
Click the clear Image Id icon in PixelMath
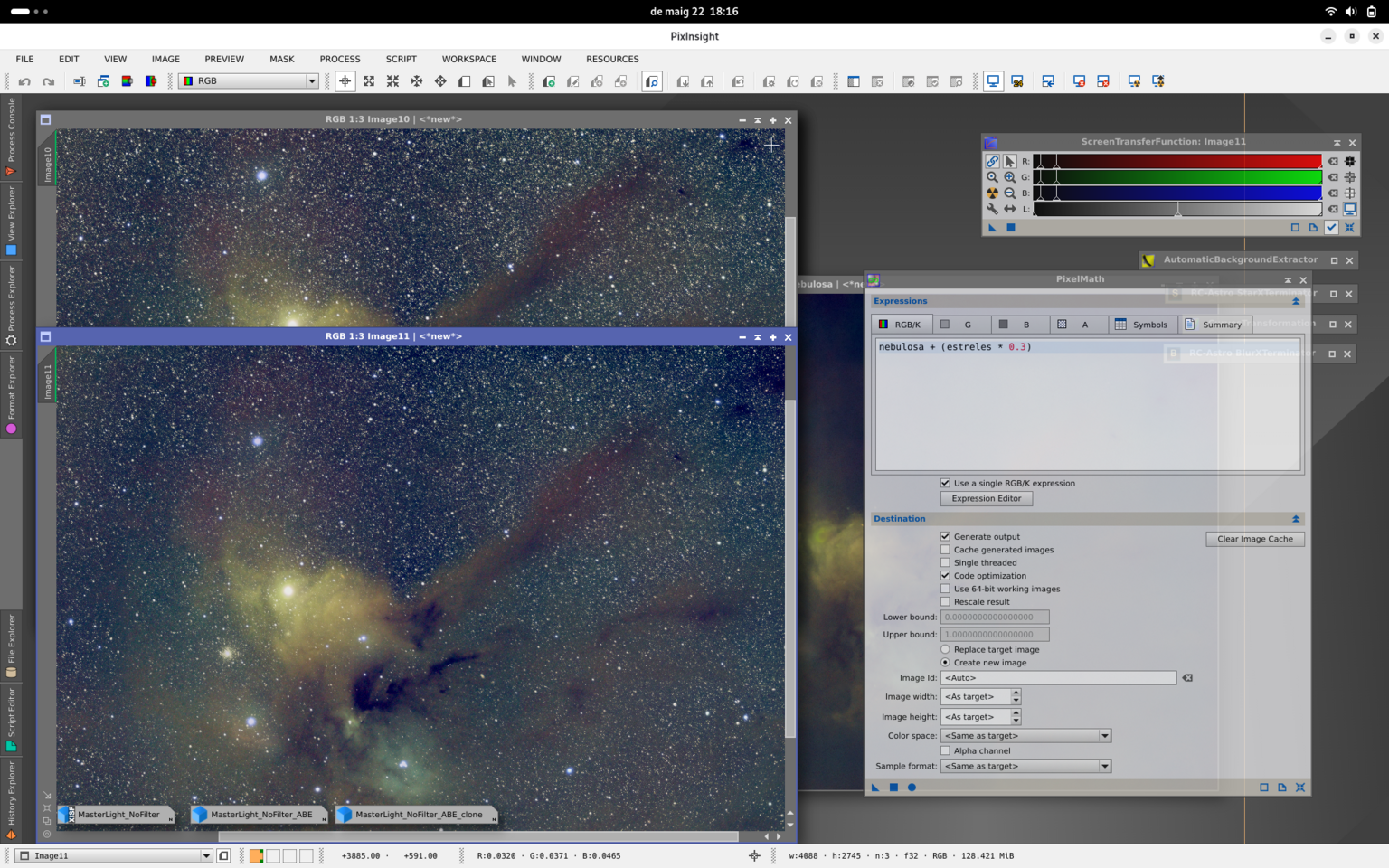(1187, 678)
